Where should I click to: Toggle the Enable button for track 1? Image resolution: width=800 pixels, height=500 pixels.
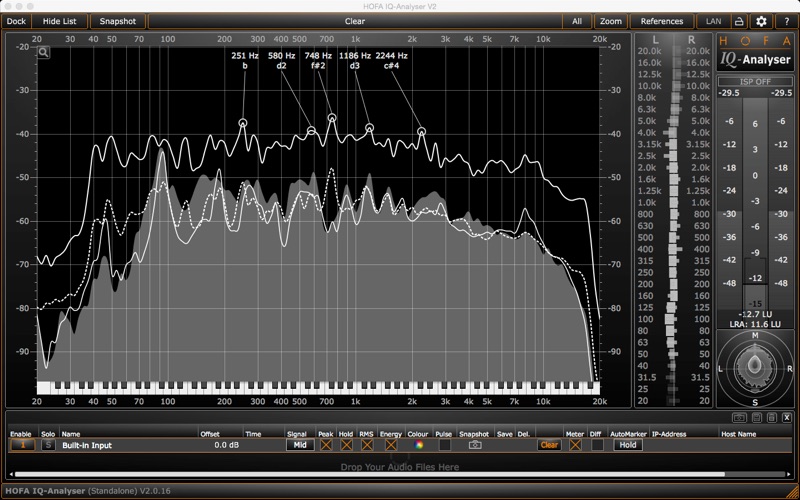[22, 445]
